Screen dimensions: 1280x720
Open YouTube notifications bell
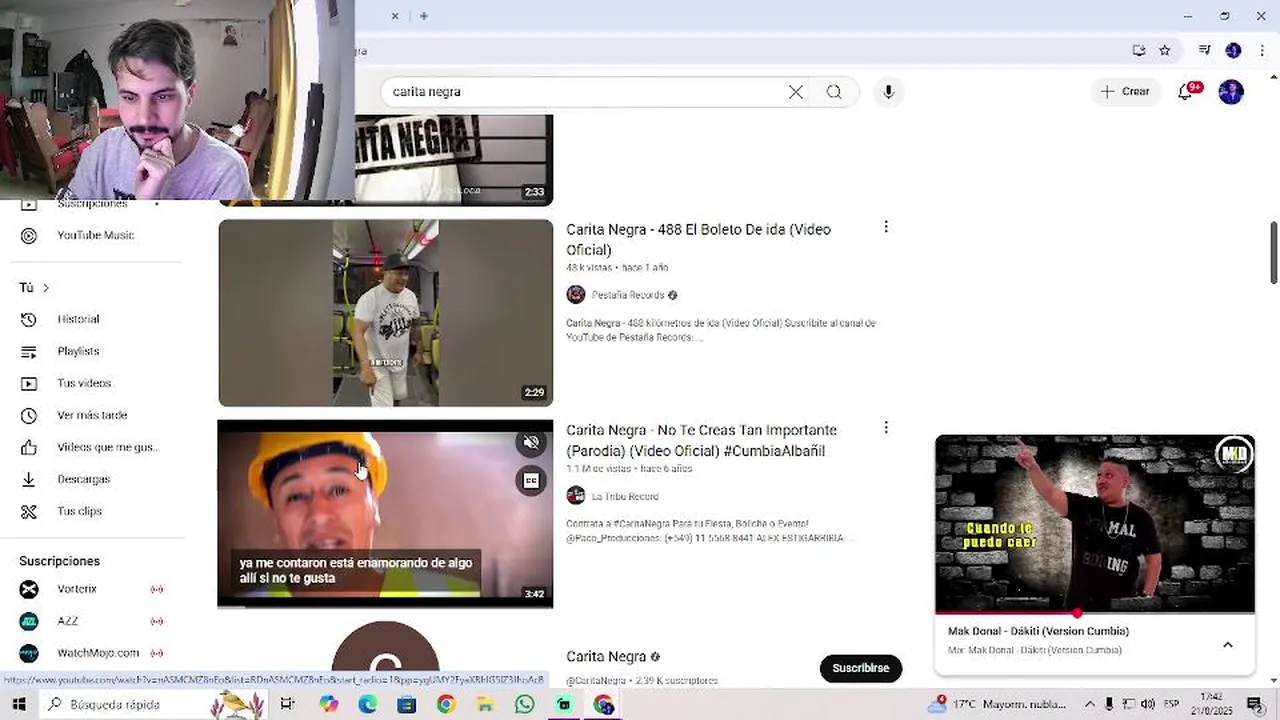tap(1186, 92)
